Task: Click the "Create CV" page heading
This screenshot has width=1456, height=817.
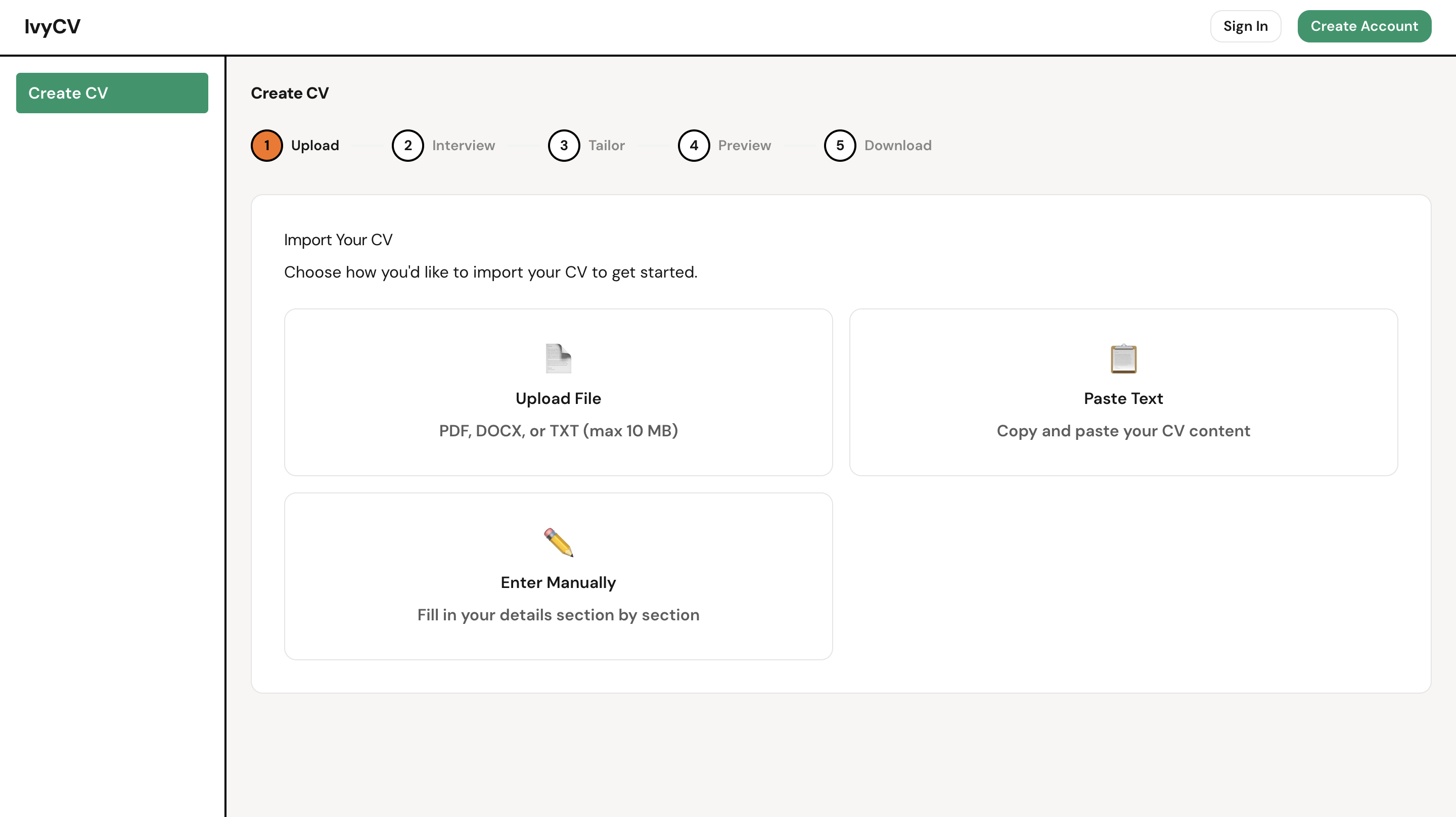Action: click(x=289, y=93)
